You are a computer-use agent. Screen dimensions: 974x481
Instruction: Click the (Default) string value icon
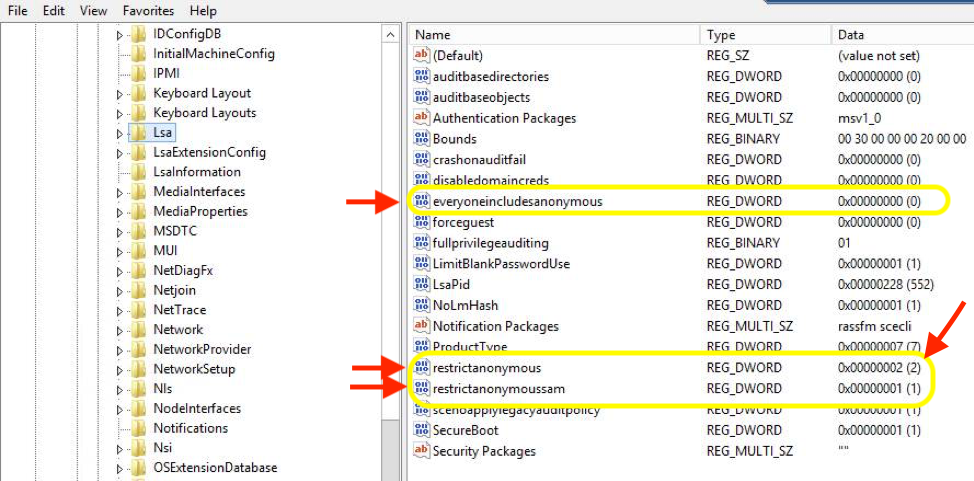tap(422, 56)
